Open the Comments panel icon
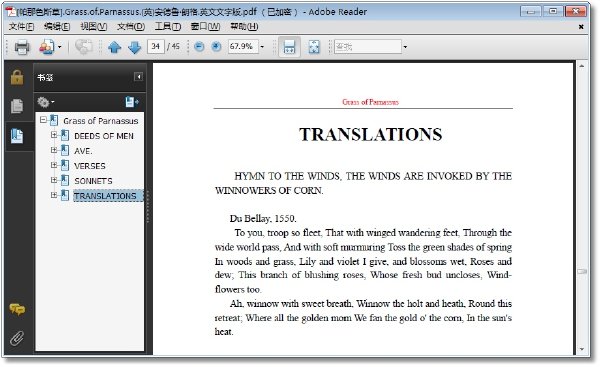The height and width of the screenshot is (367, 600). click(x=17, y=309)
